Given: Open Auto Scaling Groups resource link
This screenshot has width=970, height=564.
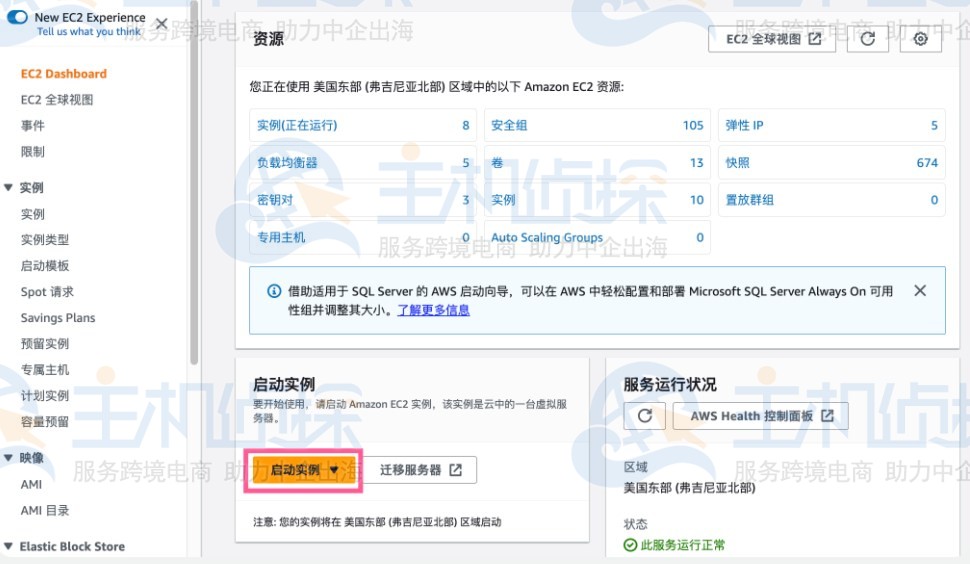Looking at the screenshot, I should pos(547,237).
